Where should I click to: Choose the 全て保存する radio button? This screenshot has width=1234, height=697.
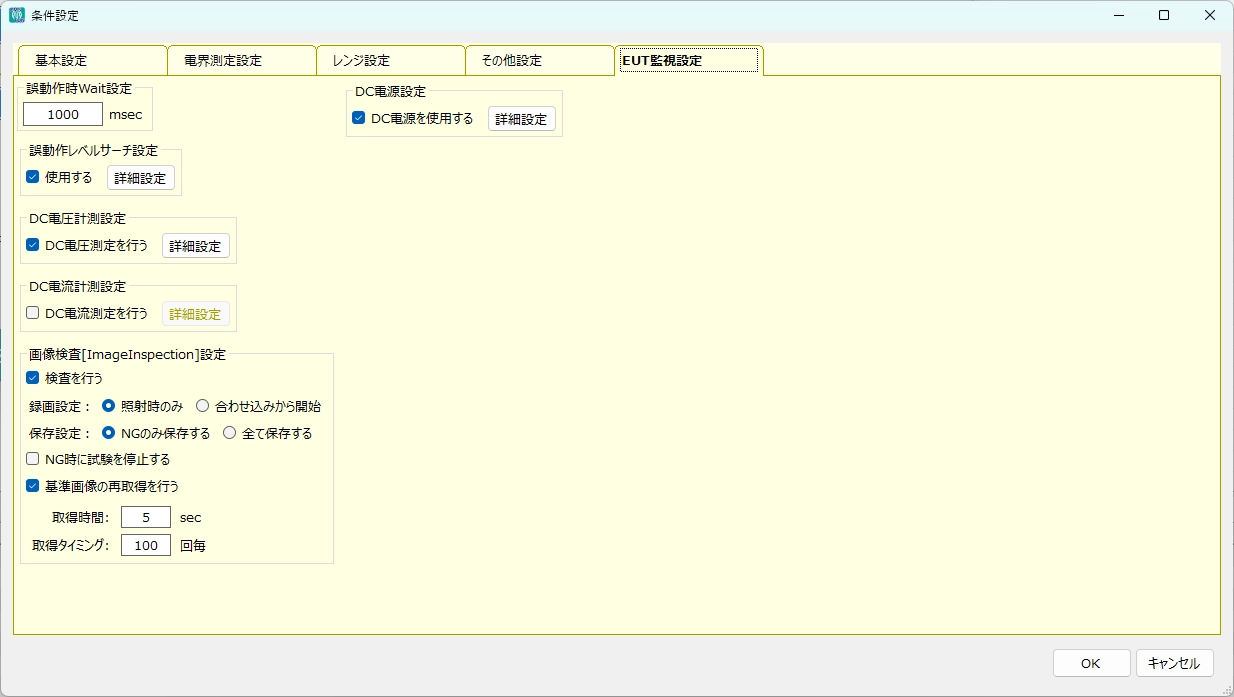230,433
